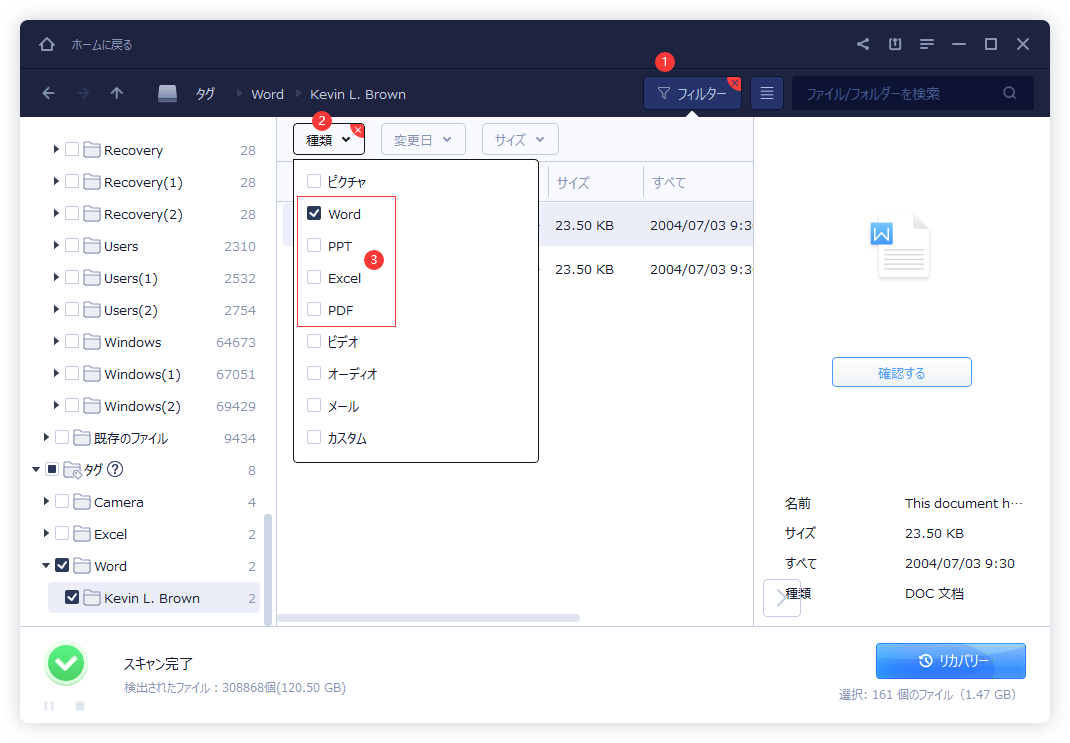The width and height of the screenshot is (1070, 743).
Task: Uncheck the Word filter option
Action: 314,213
